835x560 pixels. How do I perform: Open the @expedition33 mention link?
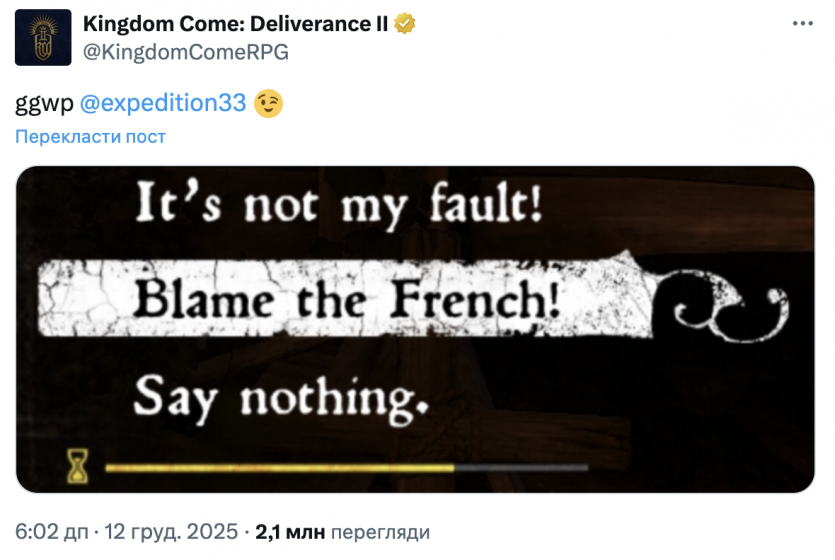[162, 102]
